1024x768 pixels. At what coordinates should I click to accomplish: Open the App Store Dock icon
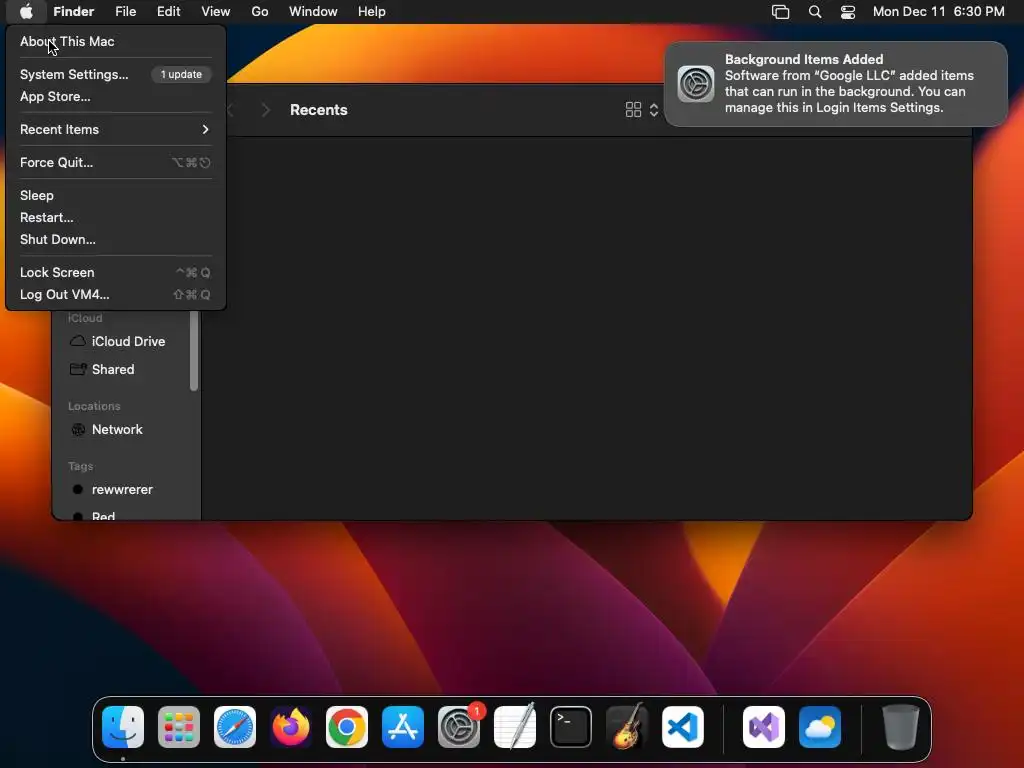pyautogui.click(x=403, y=727)
